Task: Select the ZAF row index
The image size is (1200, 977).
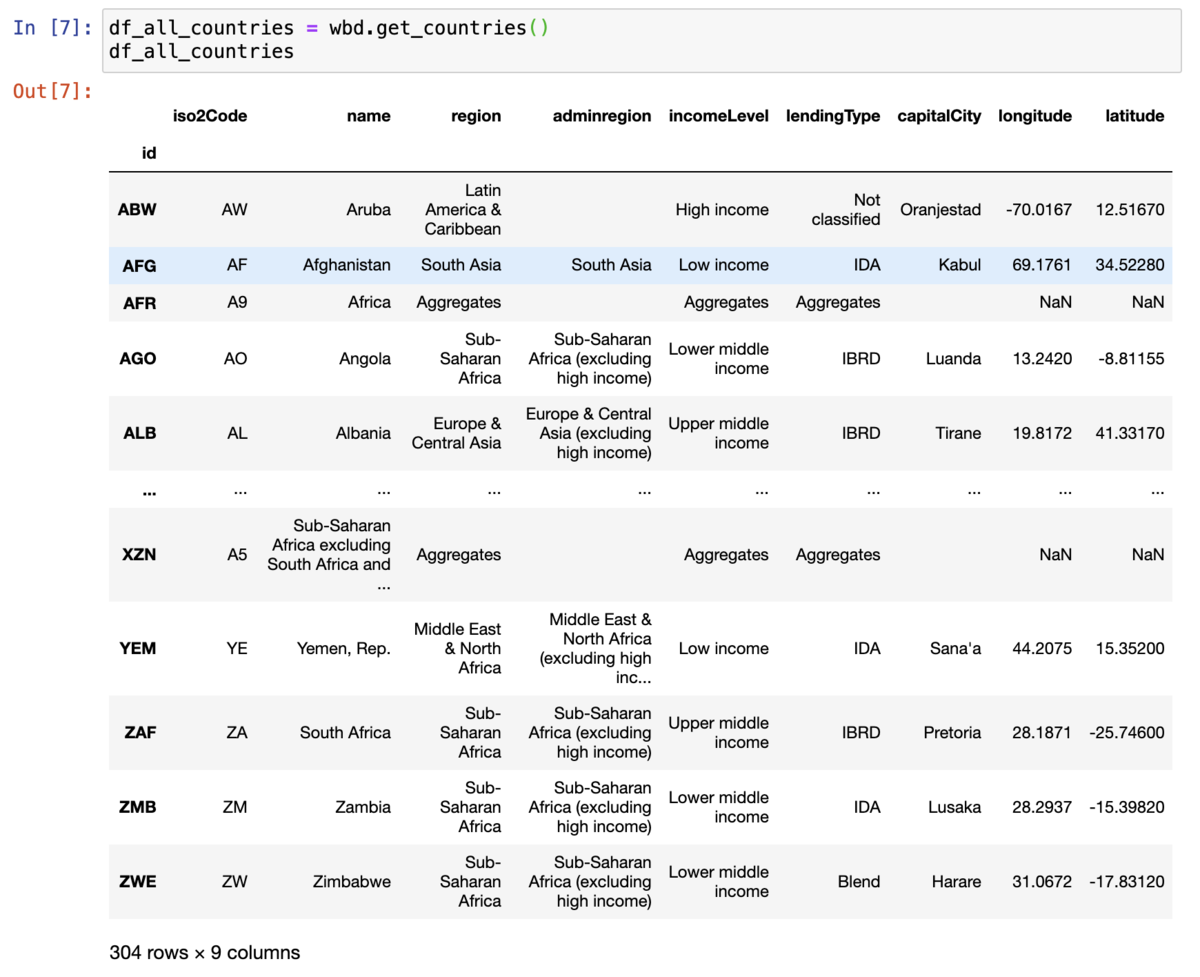Action: click(x=140, y=732)
